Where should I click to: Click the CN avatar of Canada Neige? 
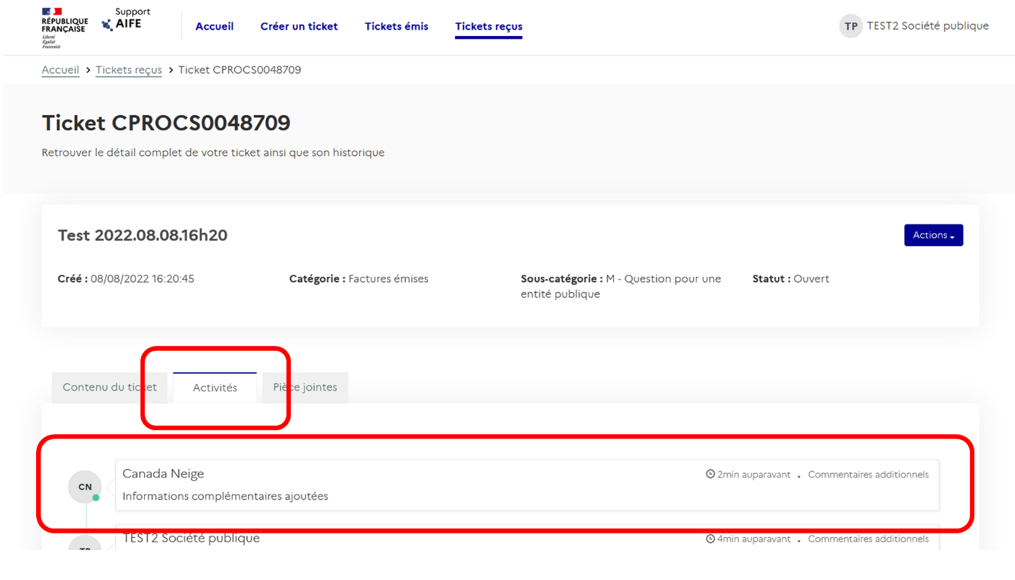click(85, 487)
